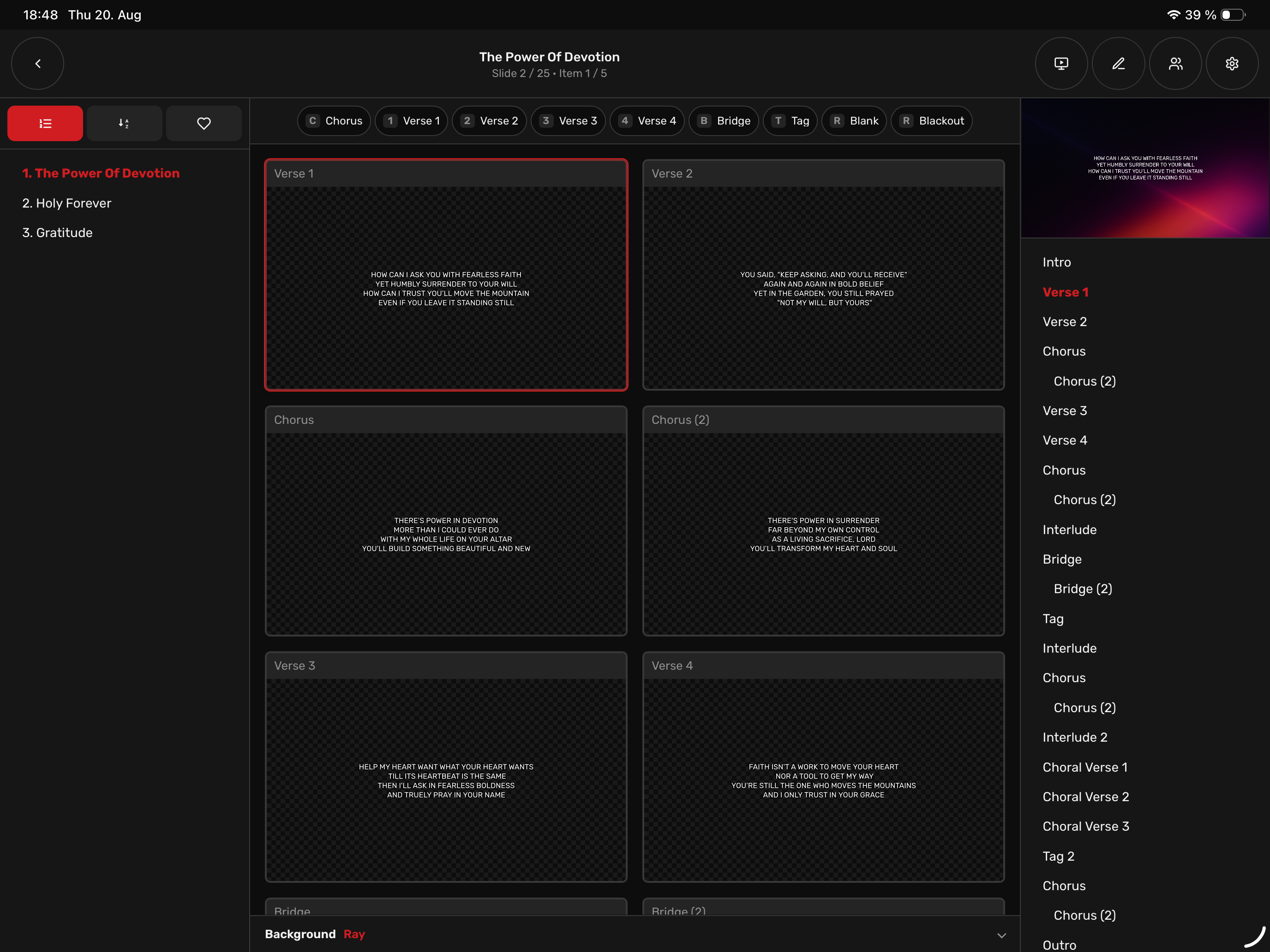Image resolution: width=1270 pixels, height=952 pixels.
Task: Click the Ray background name
Action: coord(354,934)
